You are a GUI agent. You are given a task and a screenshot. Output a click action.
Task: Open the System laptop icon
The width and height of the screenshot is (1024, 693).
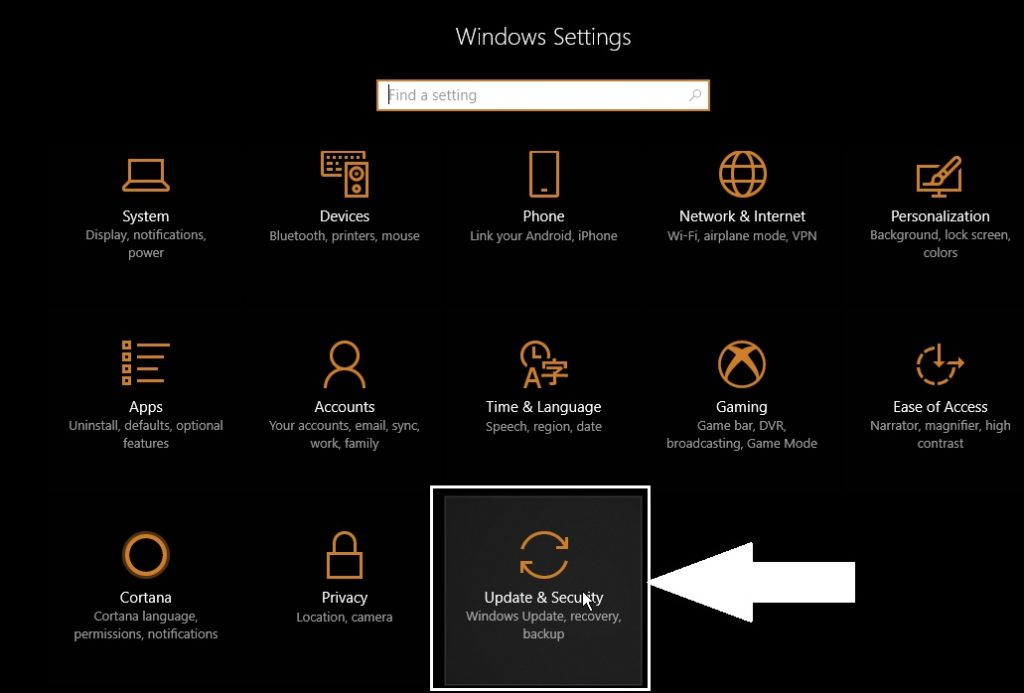(x=146, y=175)
